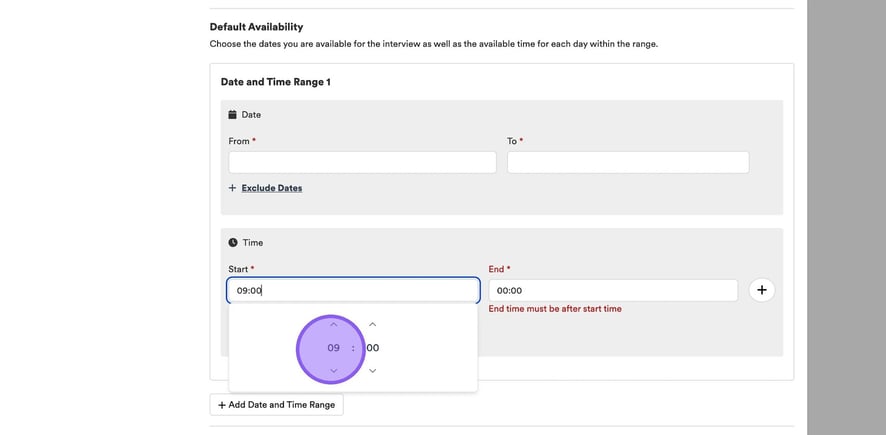Select the hour value 09 in the picker

(333, 348)
